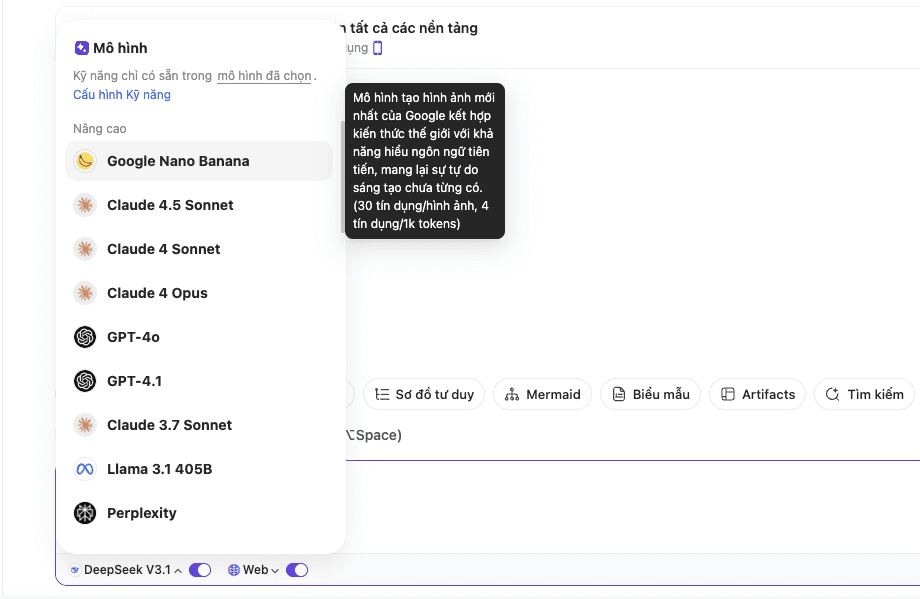Click the Artifacts layout icon
Image resolution: width=920 pixels, height=599 pixels.
pyautogui.click(x=728, y=394)
